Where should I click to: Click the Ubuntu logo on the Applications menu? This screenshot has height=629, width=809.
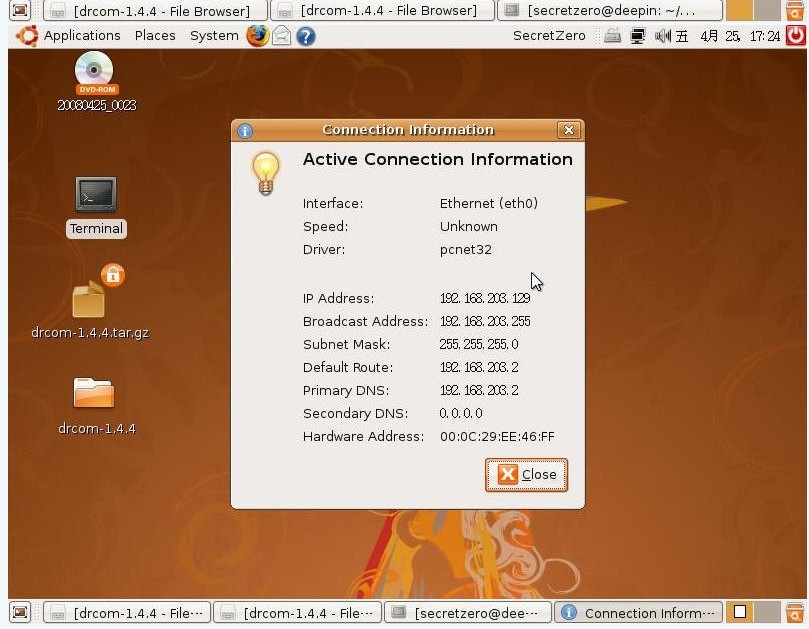[27, 36]
